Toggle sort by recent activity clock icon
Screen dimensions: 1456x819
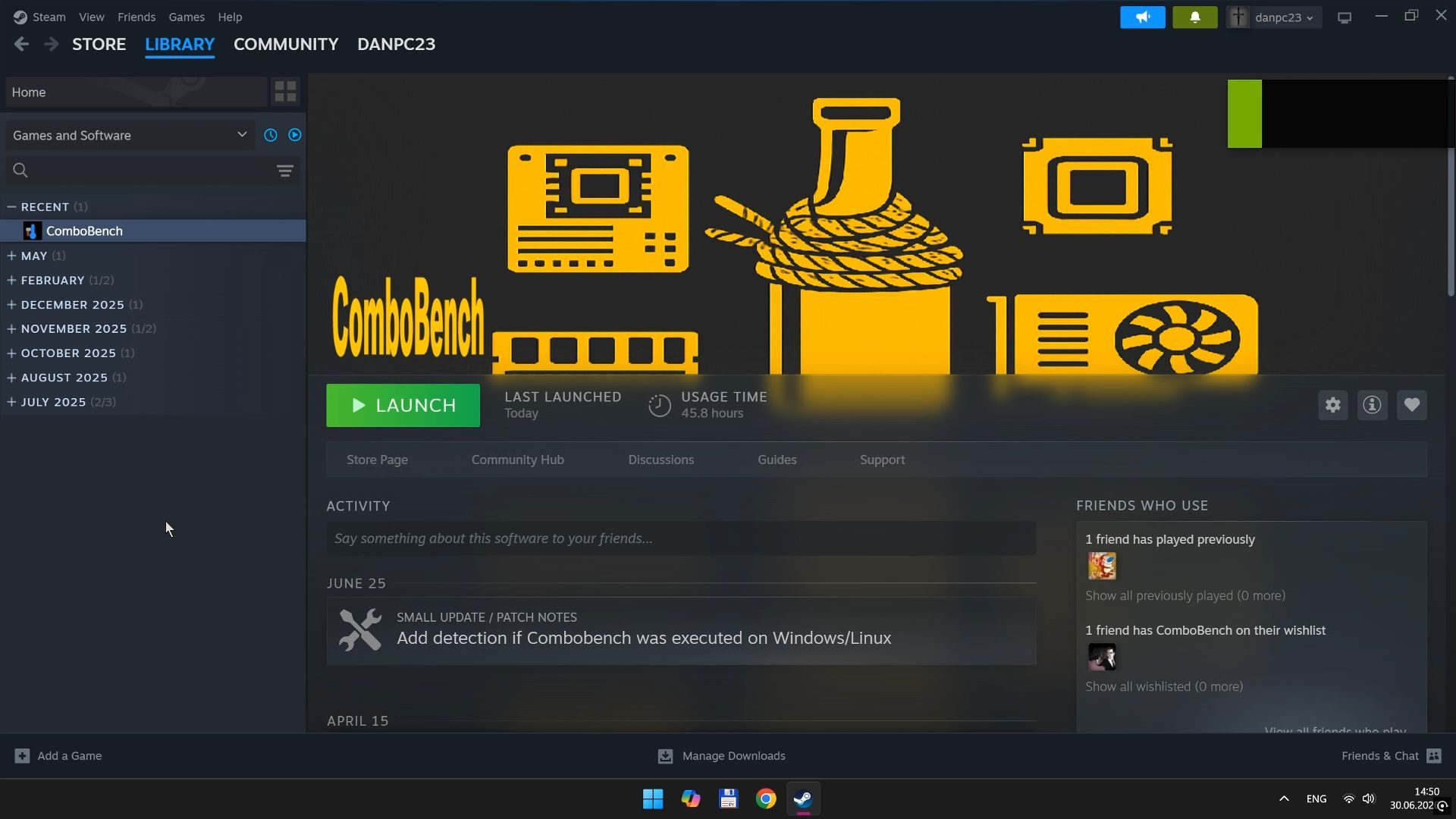[x=271, y=135]
